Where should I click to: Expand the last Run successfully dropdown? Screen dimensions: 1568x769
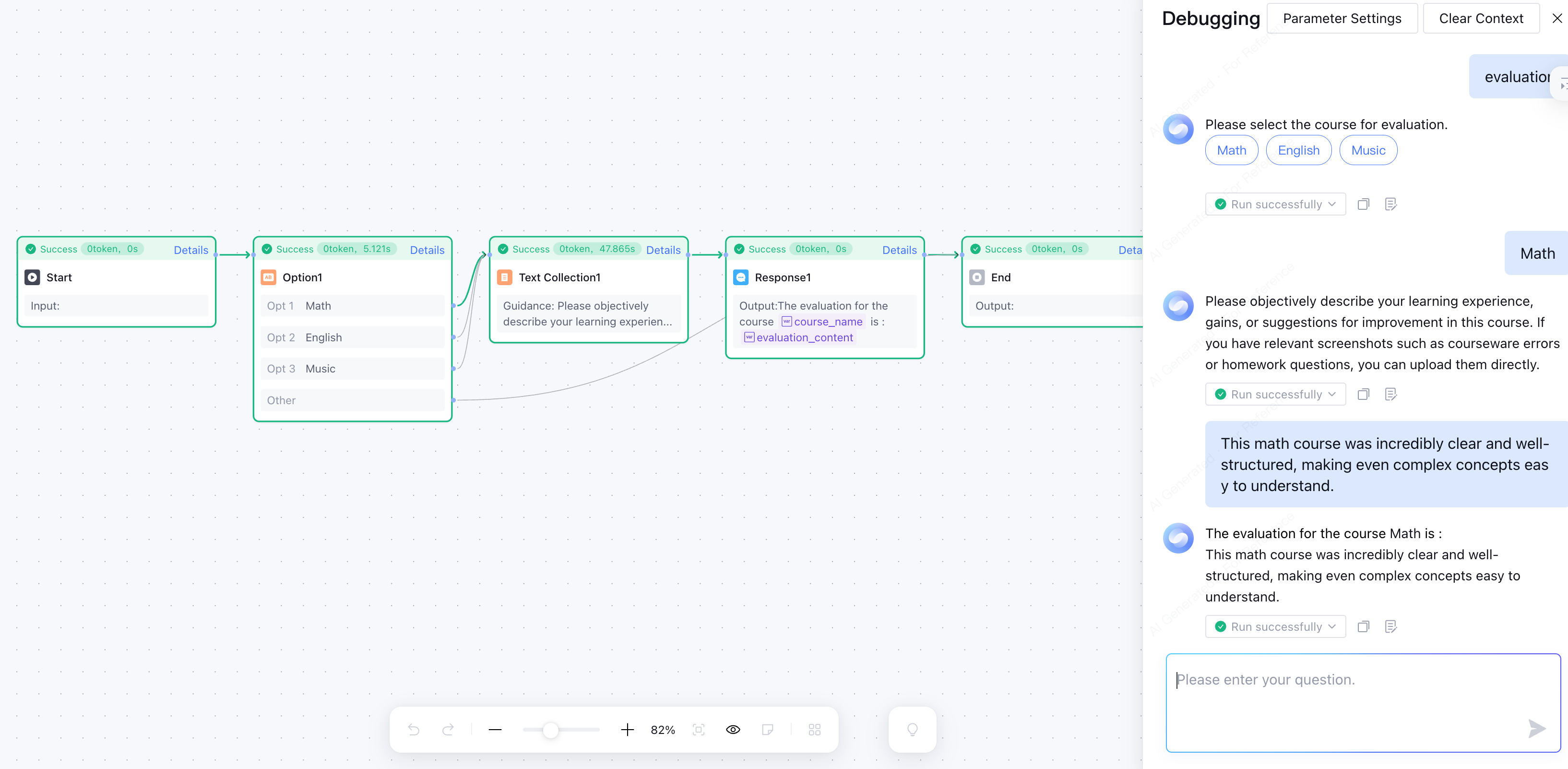(1275, 626)
